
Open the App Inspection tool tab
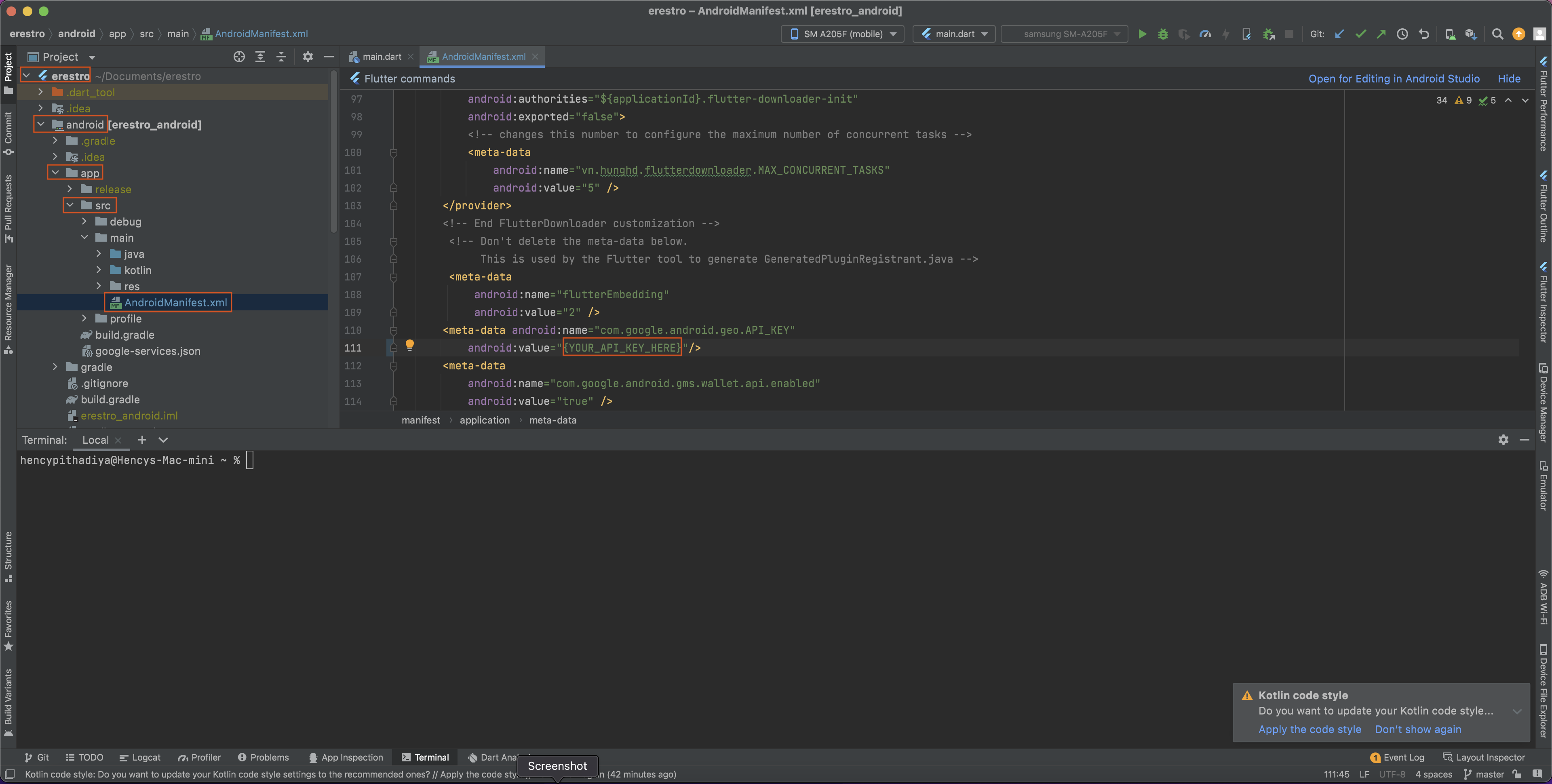pyautogui.click(x=346, y=757)
